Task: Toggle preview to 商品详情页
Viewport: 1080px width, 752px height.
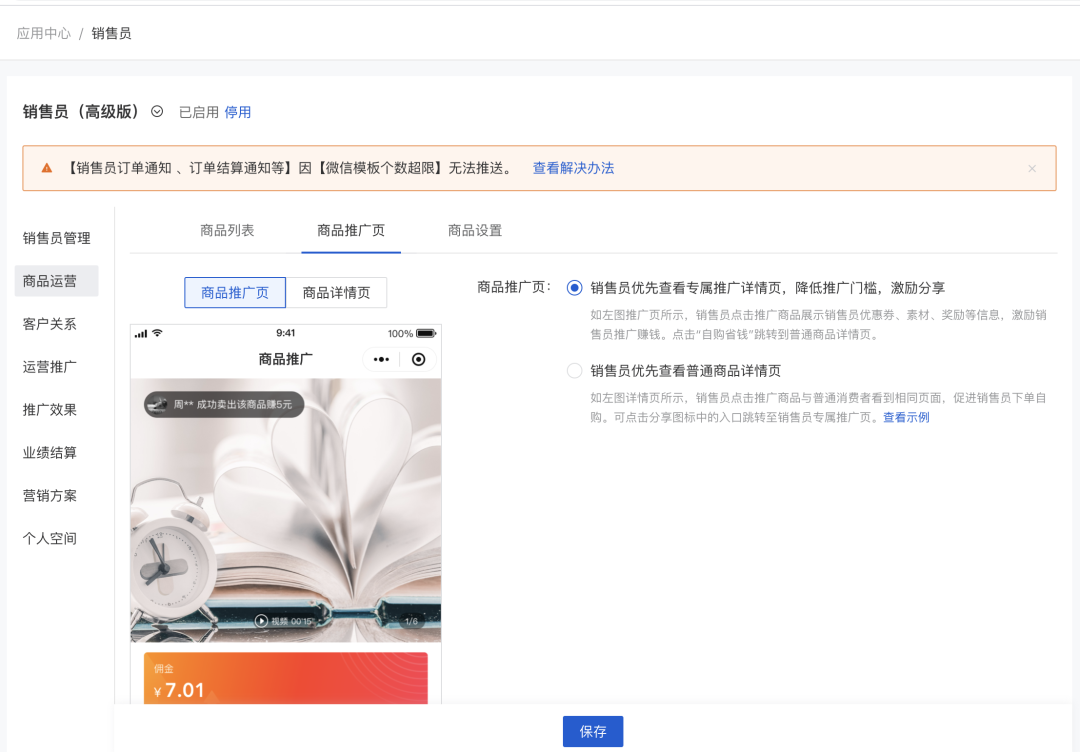Action: tap(336, 293)
